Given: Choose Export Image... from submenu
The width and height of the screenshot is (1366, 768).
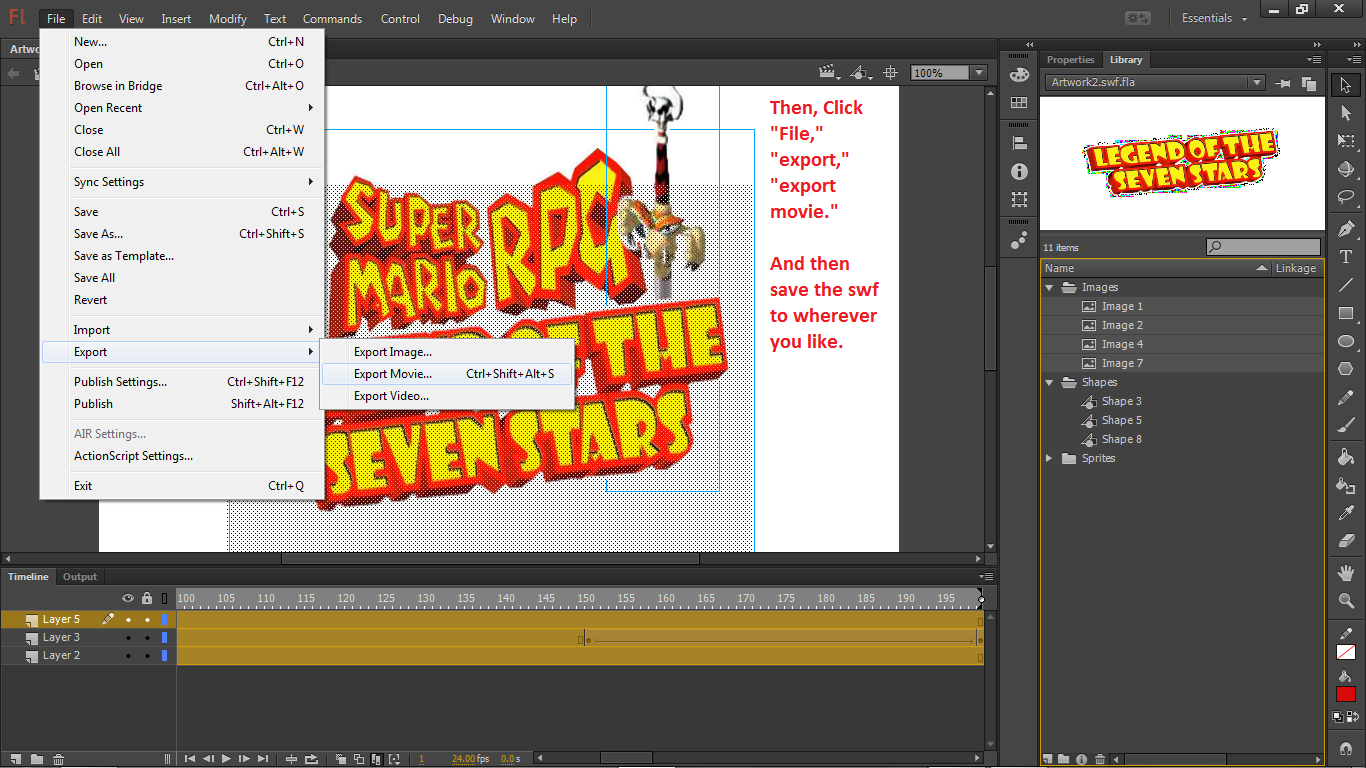Looking at the screenshot, I should (x=446, y=352).
